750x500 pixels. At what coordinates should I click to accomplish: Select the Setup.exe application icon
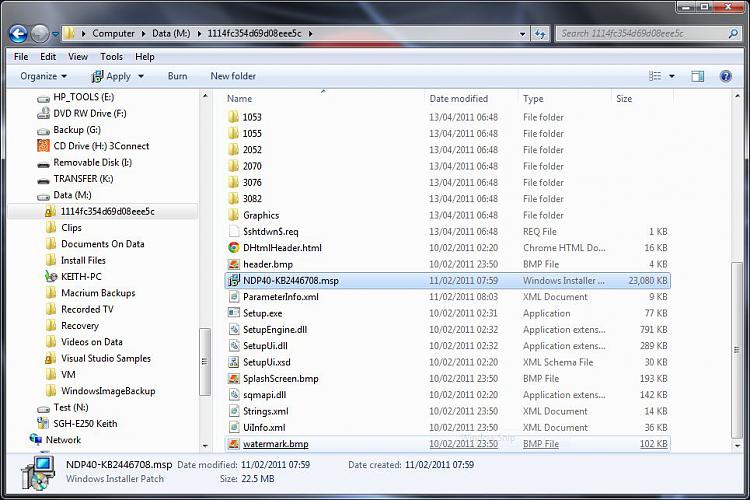click(233, 313)
